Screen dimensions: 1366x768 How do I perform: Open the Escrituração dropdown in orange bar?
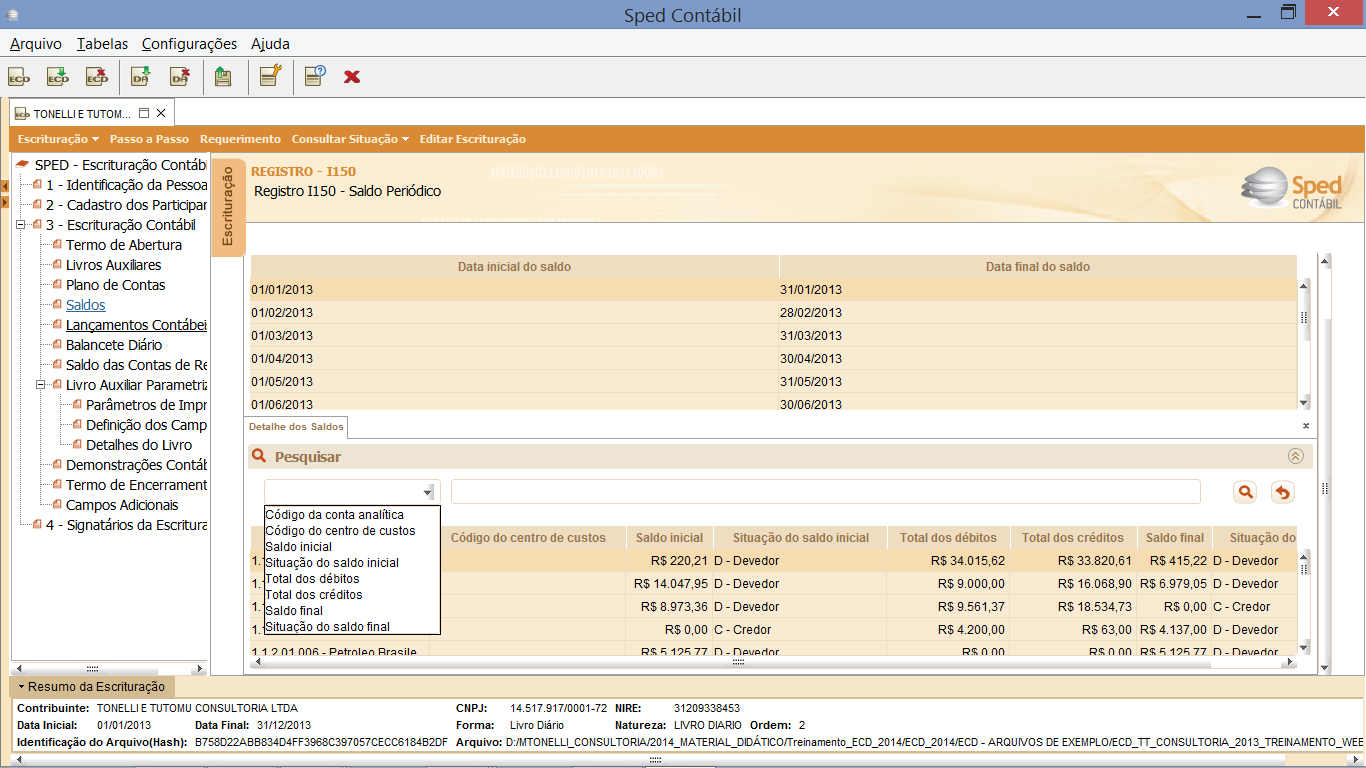click(58, 139)
